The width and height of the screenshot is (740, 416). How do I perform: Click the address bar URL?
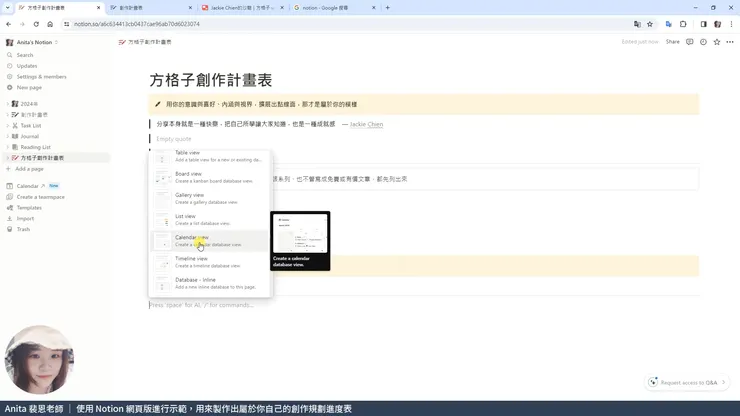point(137,24)
